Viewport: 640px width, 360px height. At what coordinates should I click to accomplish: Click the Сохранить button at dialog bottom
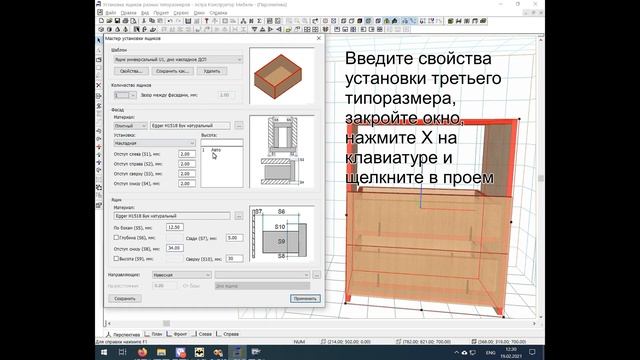coord(125,299)
